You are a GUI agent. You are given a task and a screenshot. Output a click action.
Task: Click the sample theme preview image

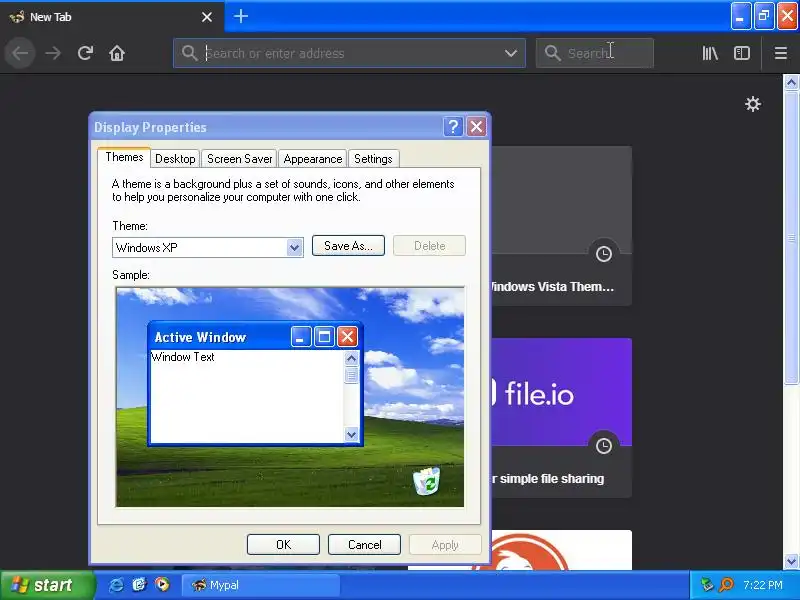tap(290, 397)
